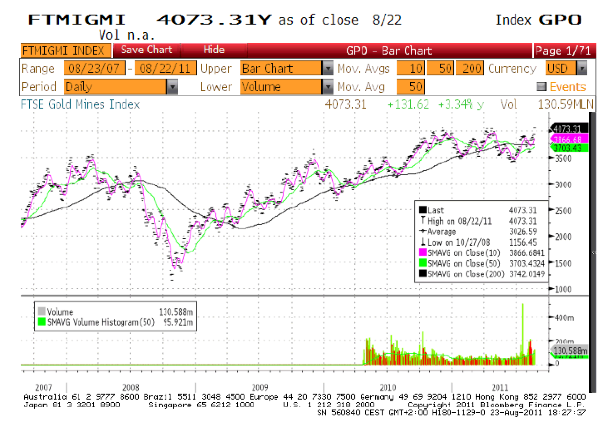This screenshot has height=444, width=606.
Task: Click the Low 1156.45 legend value
Action: click(523, 242)
